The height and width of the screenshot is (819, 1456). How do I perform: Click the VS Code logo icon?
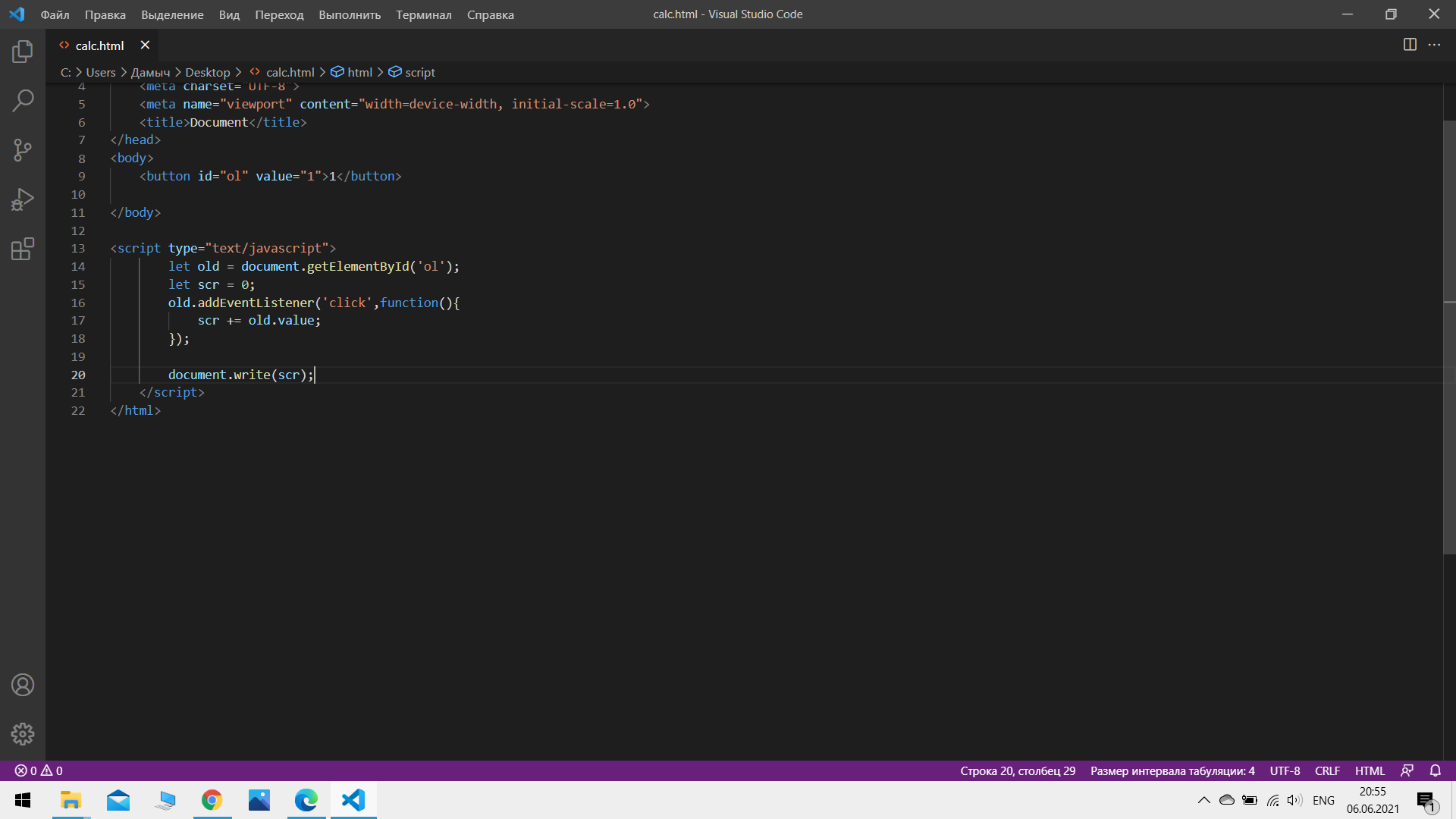tap(17, 14)
